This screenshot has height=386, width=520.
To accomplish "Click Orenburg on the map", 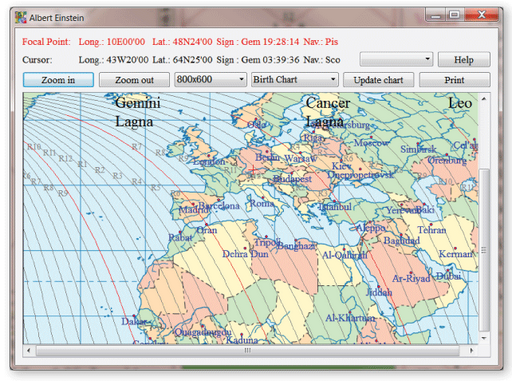I will 447,160.
